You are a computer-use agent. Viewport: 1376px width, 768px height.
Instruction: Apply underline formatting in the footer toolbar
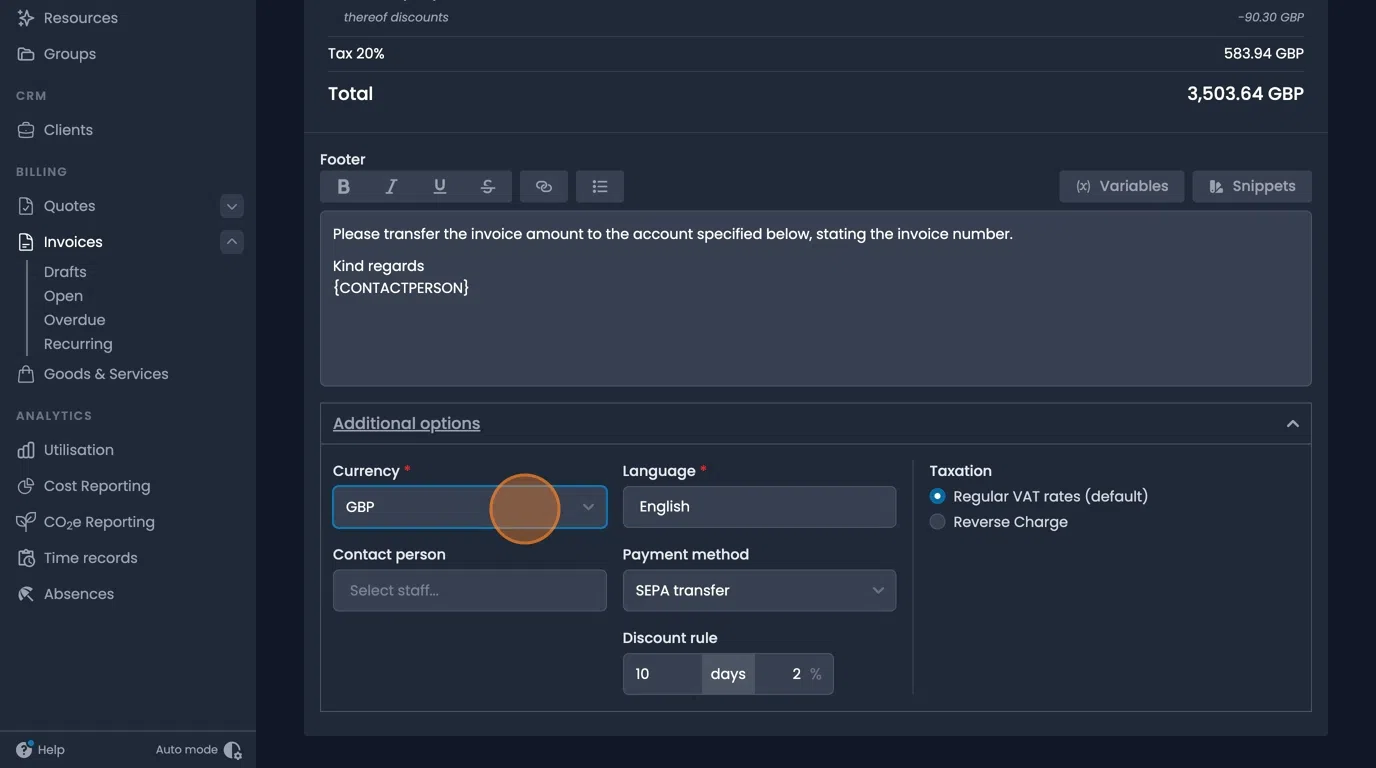(439, 186)
